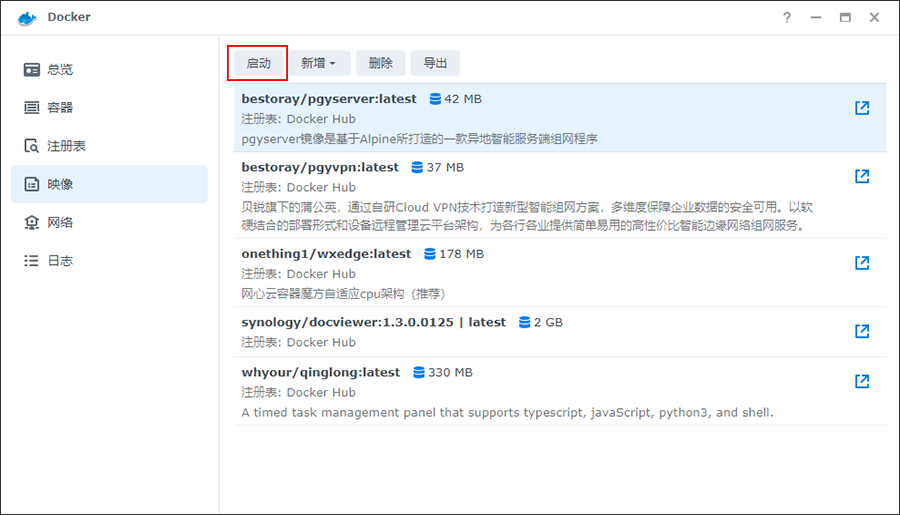
Task: Click the 2 GB size text
Action: pyautogui.click(x=548, y=322)
